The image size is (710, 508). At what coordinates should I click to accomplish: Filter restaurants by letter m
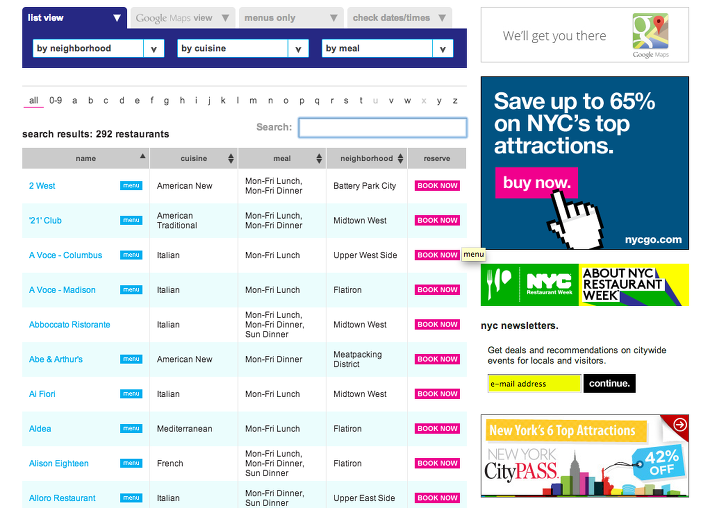(x=253, y=101)
